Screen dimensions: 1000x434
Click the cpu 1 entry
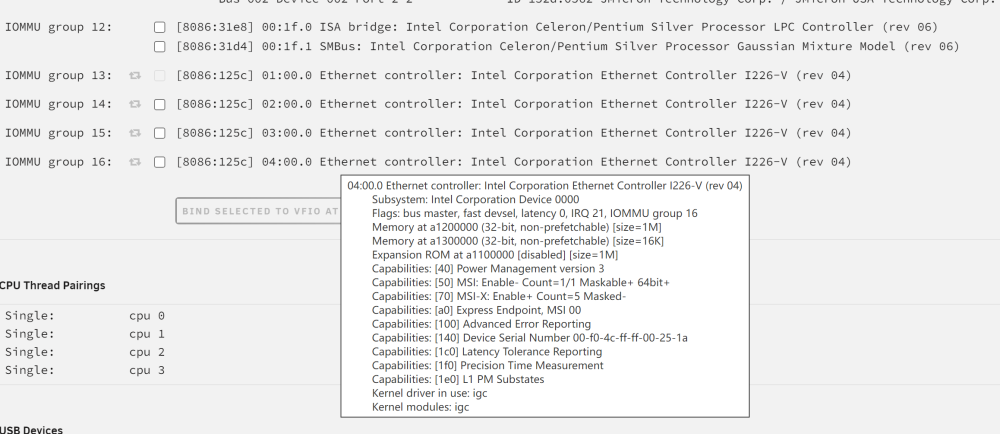click(147, 334)
